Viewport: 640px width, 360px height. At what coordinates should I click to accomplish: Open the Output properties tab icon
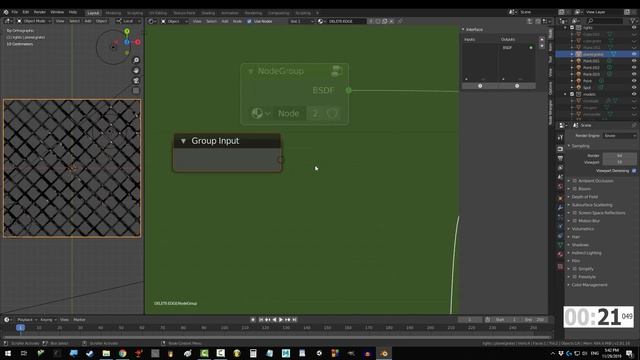tap(560, 158)
